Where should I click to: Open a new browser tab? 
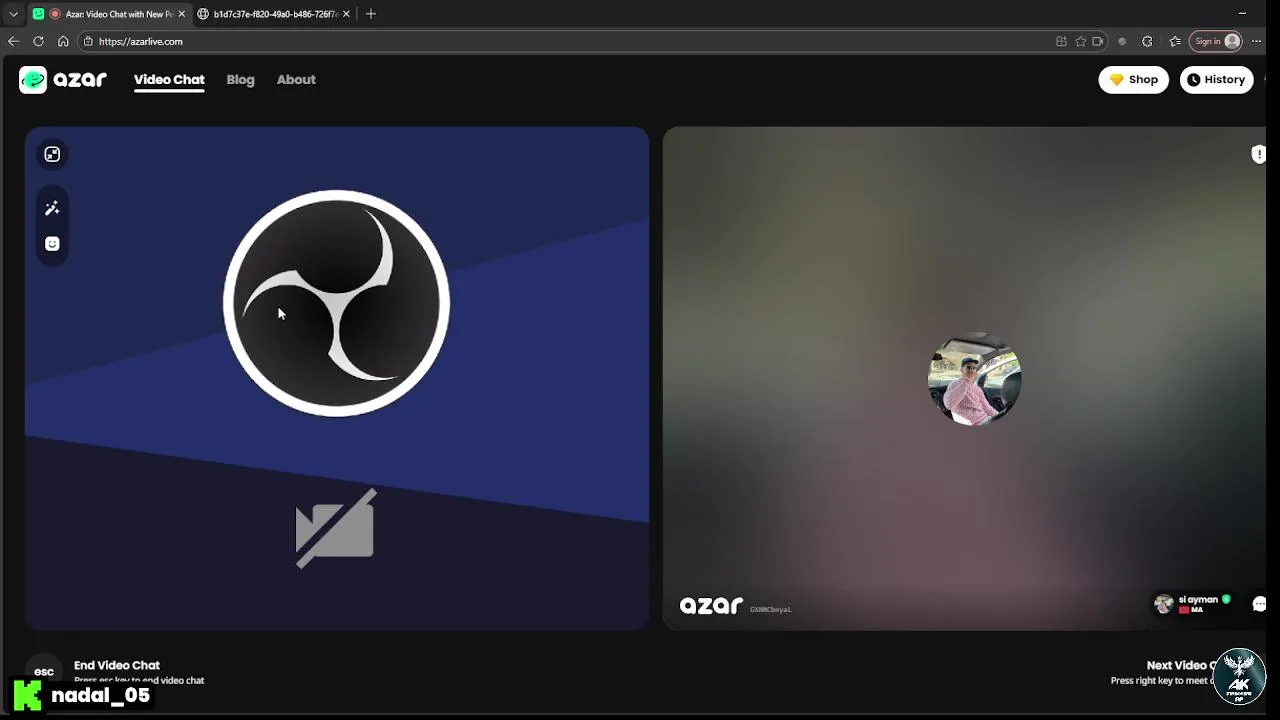click(371, 14)
